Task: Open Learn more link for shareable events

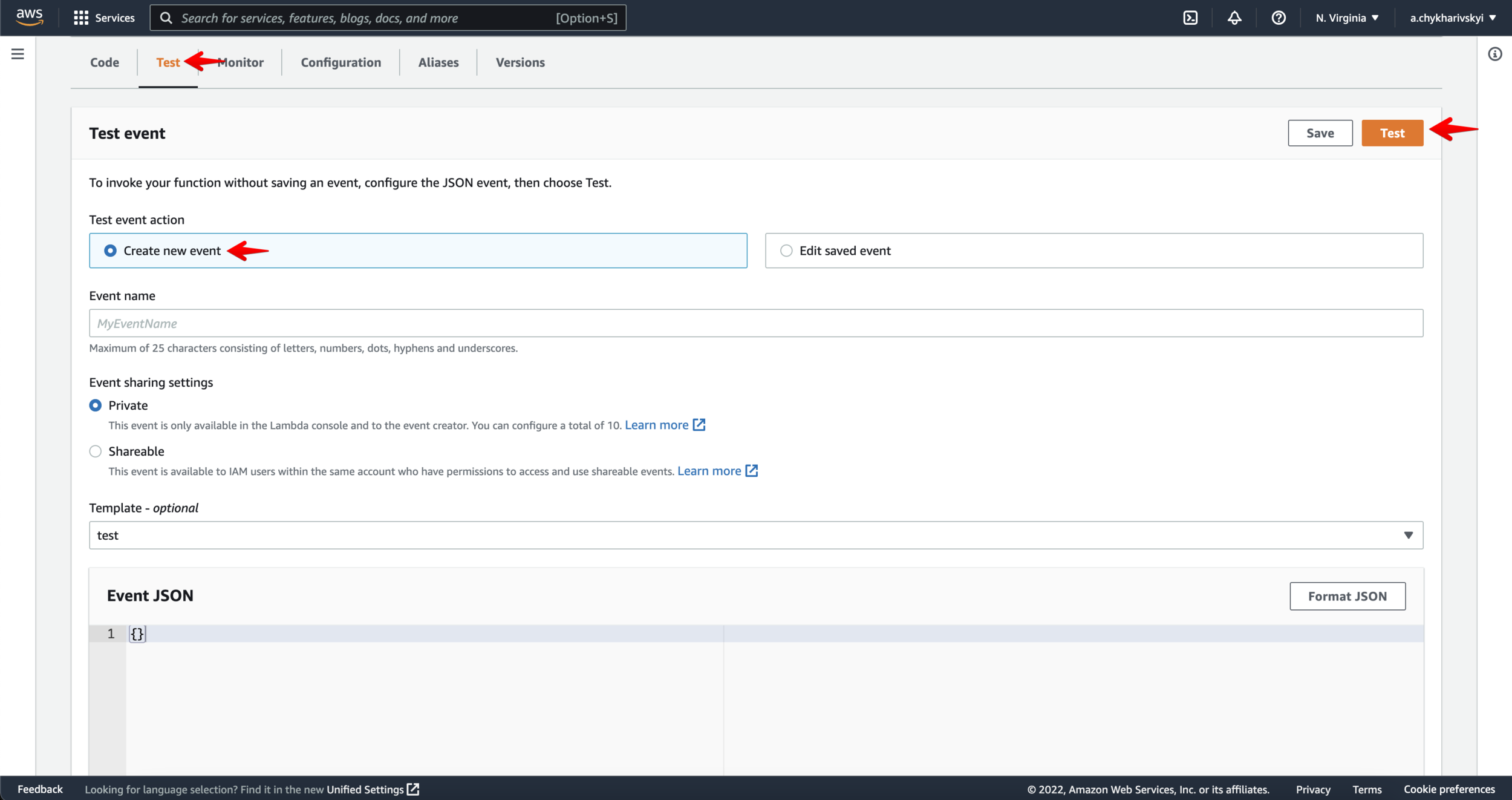Action: pyautogui.click(x=717, y=471)
